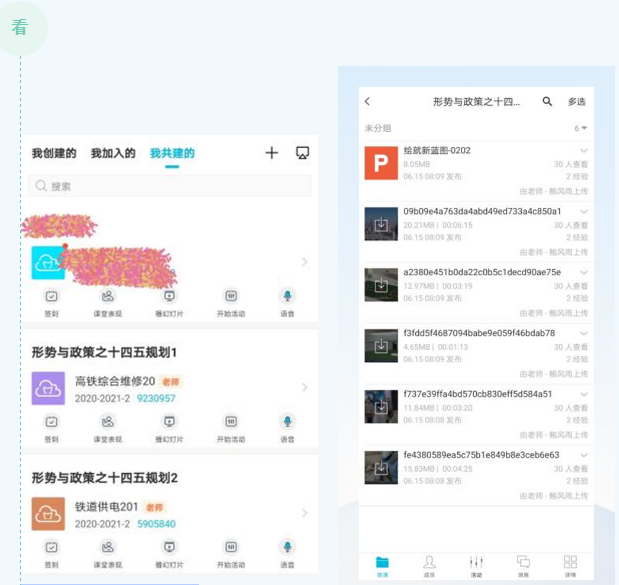Screen dimensions: 619x585
Task: Open 课堂表现 icon under 高铁综合维修20
Action: pyautogui.click(x=108, y=422)
